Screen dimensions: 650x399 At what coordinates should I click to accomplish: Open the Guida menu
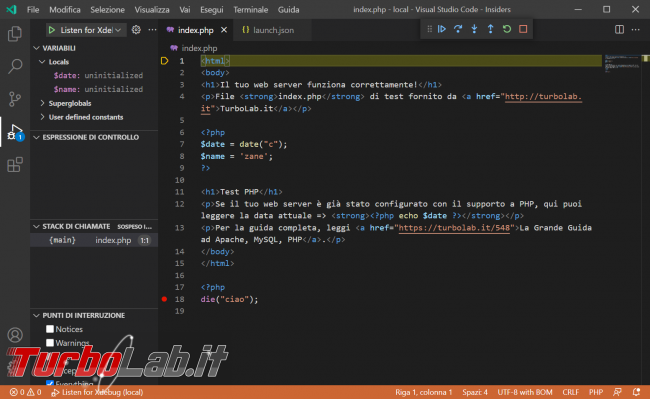pos(288,9)
